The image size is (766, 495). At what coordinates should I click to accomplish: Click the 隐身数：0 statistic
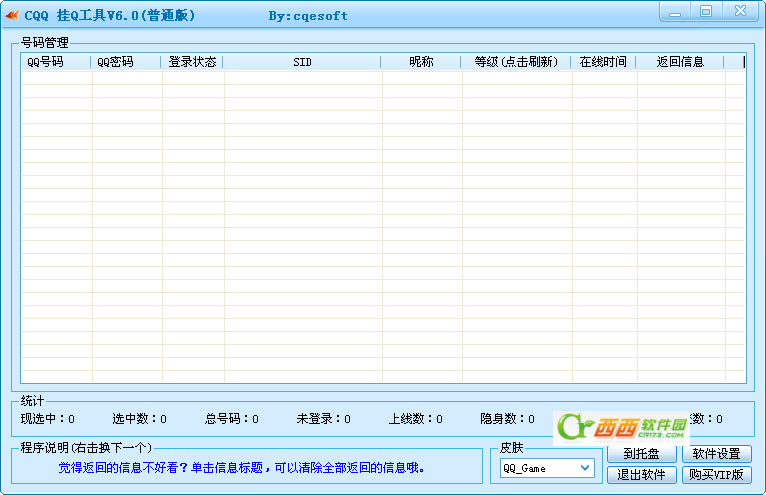click(508, 419)
